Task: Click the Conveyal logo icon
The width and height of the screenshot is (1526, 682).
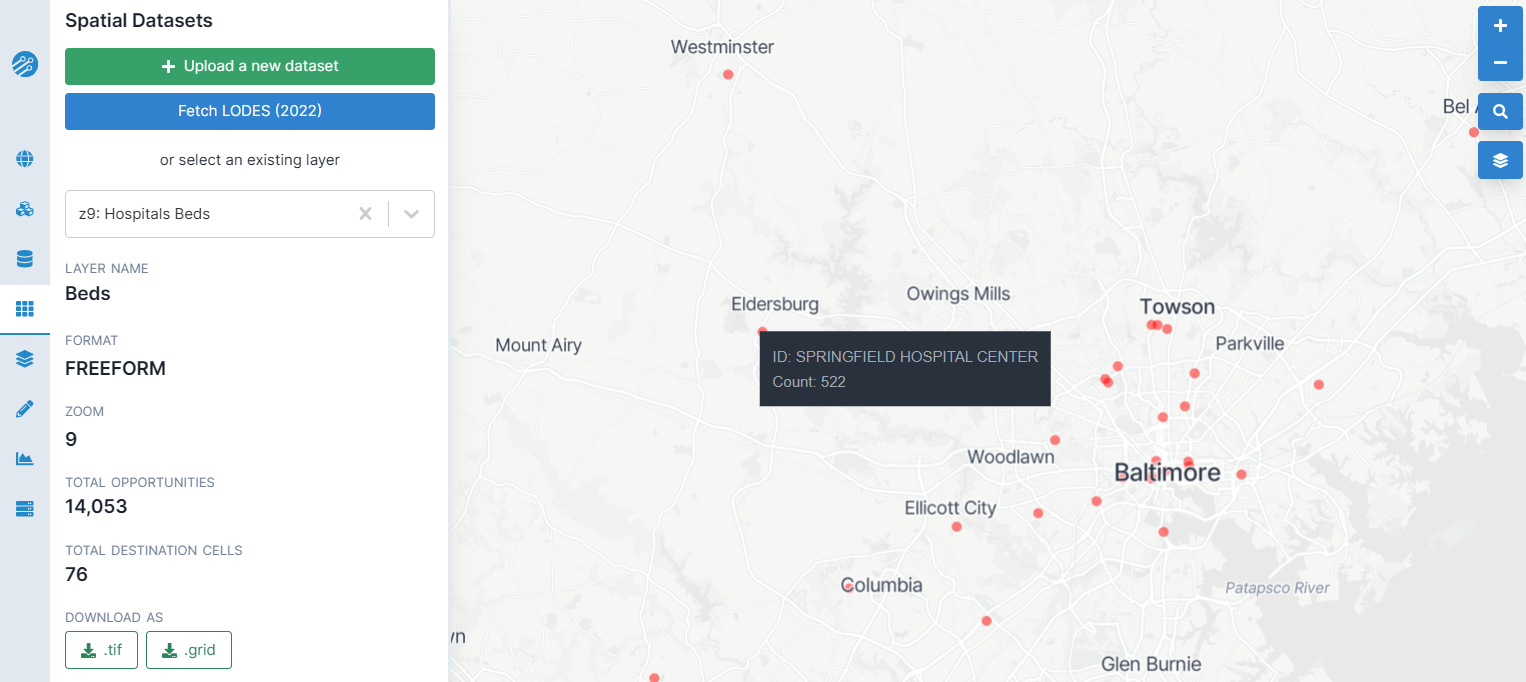Action: click(x=25, y=65)
